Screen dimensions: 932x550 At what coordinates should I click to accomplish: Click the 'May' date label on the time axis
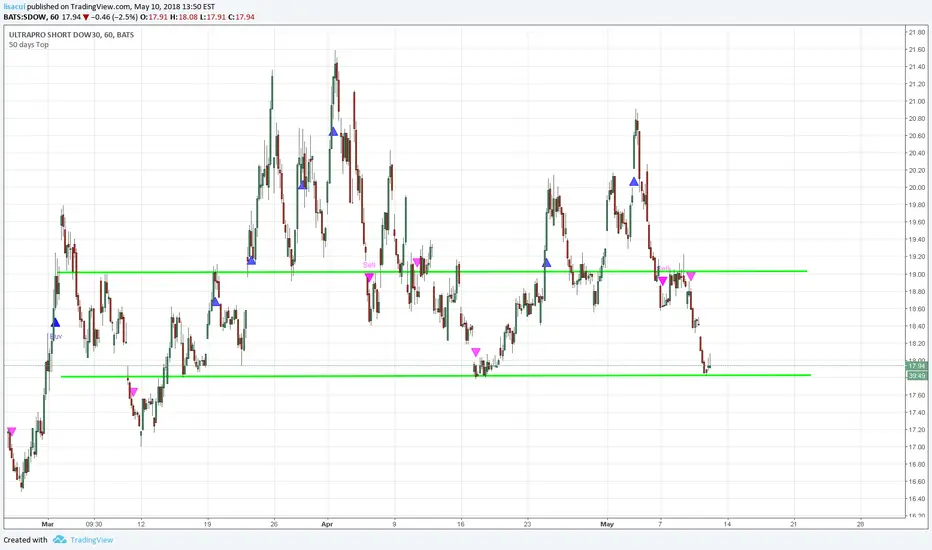point(607,524)
